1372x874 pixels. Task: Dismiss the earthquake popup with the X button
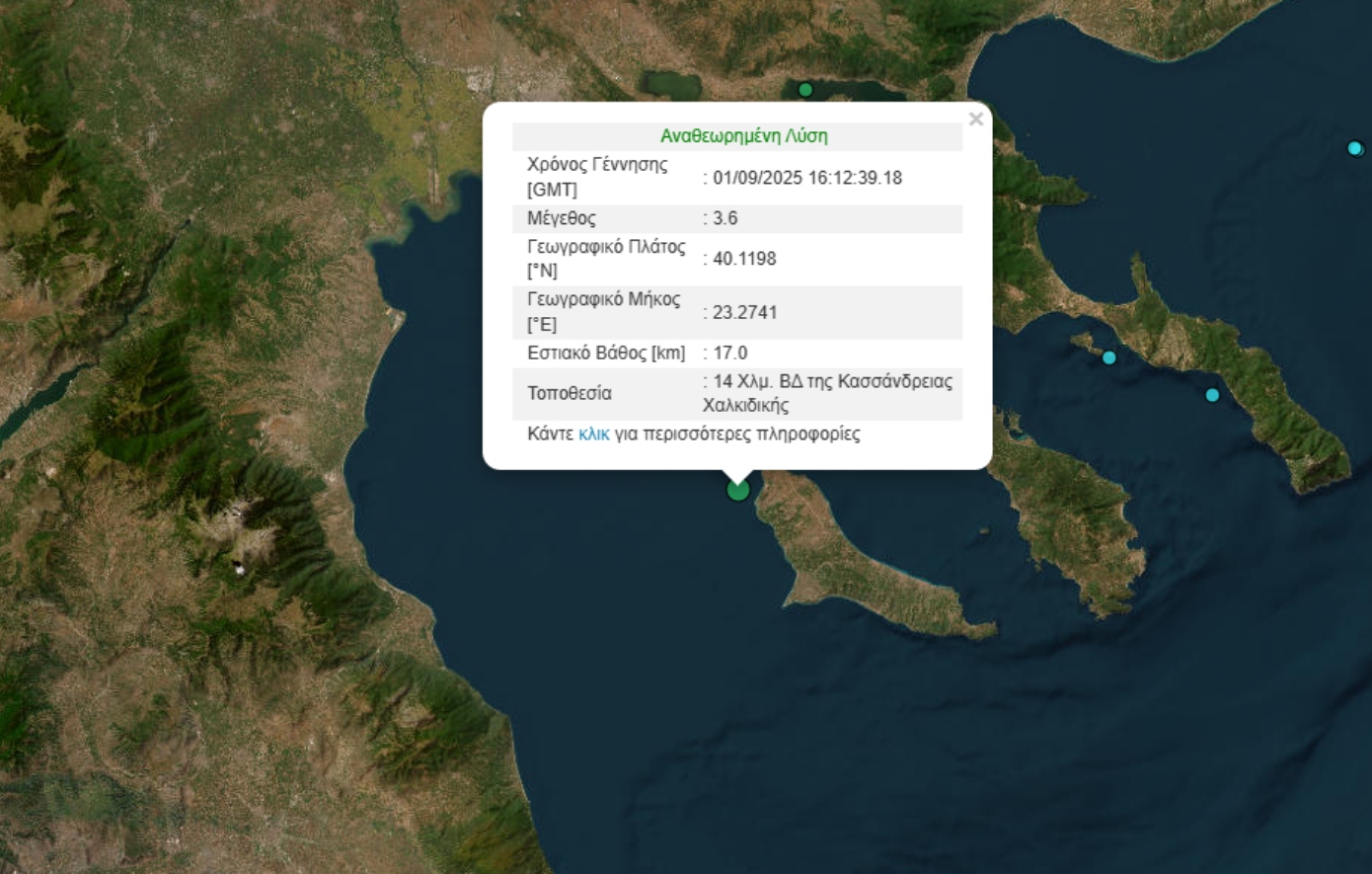tap(975, 119)
